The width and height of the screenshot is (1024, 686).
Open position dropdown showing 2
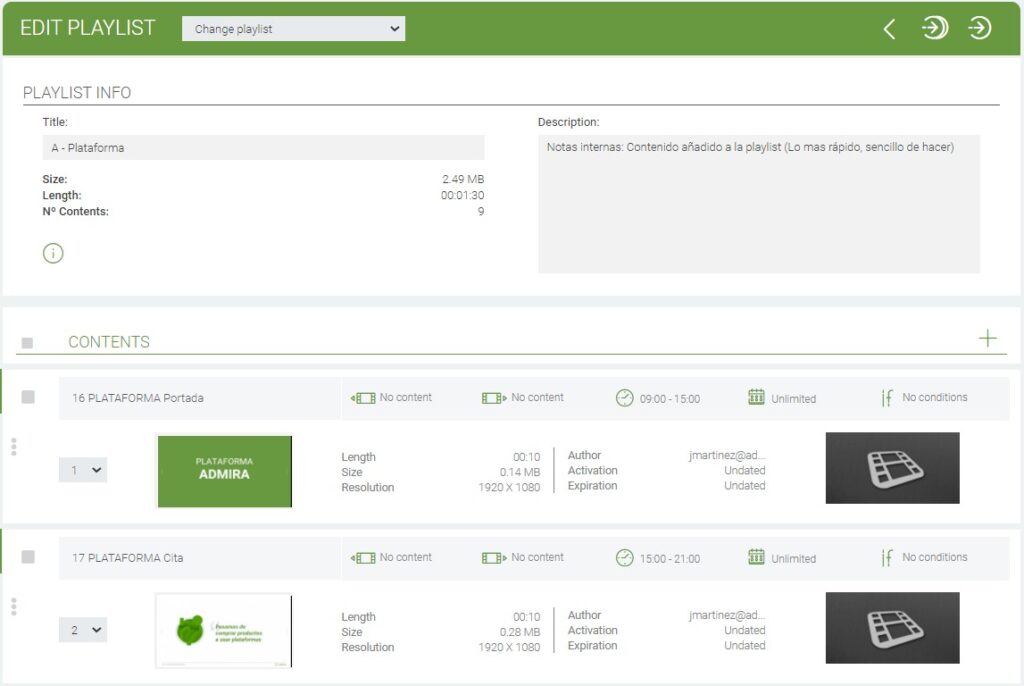pyautogui.click(x=83, y=630)
